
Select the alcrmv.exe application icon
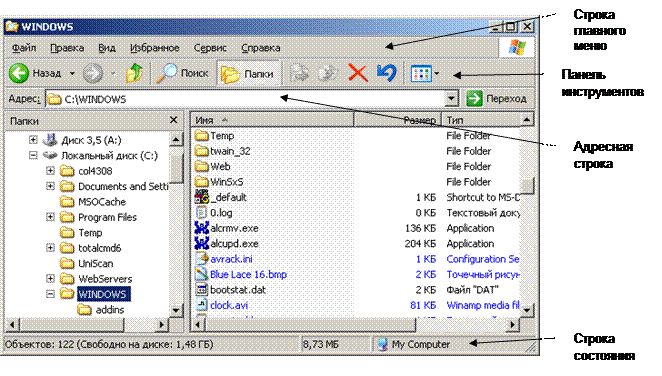(201, 228)
